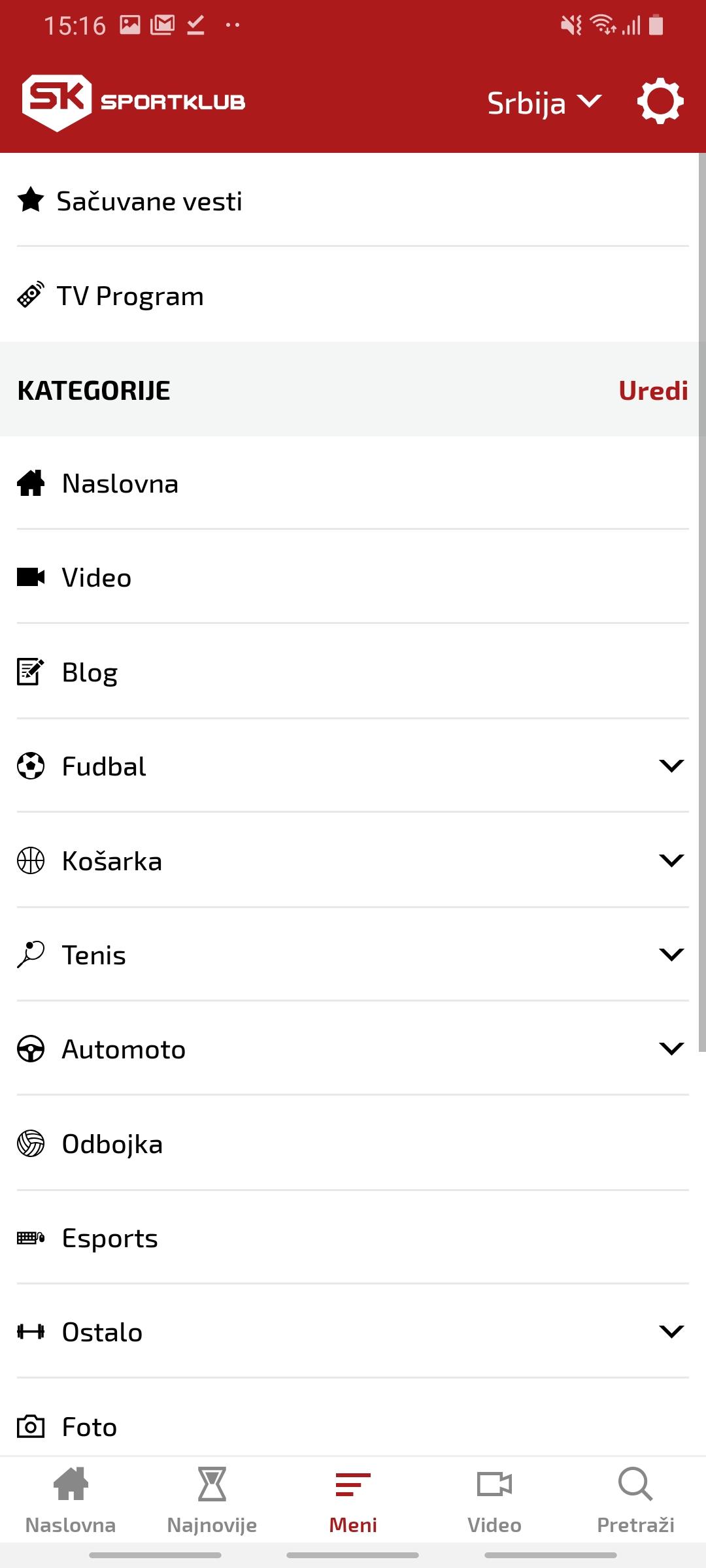Image resolution: width=706 pixels, height=1568 pixels.
Task: Tap the Esports keyboard icon
Action: coord(31,1237)
